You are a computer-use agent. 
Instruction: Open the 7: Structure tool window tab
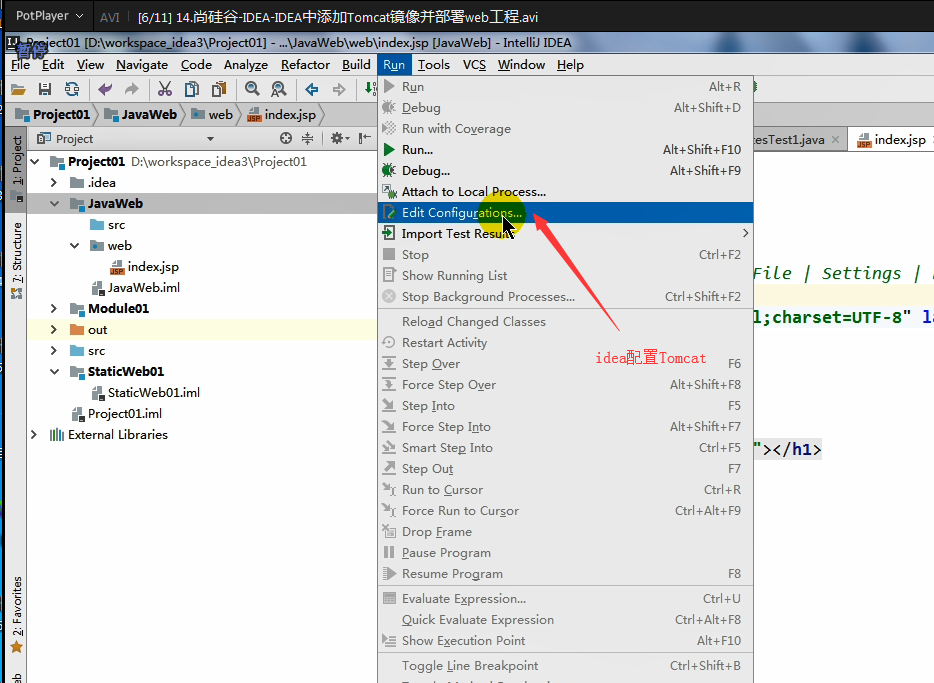tap(16, 260)
